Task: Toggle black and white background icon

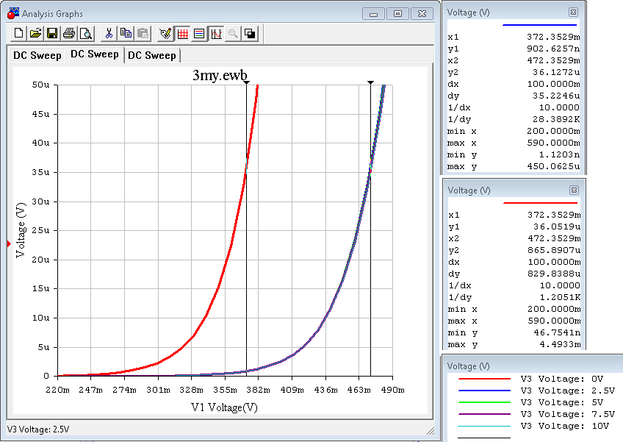Action: click(249, 34)
